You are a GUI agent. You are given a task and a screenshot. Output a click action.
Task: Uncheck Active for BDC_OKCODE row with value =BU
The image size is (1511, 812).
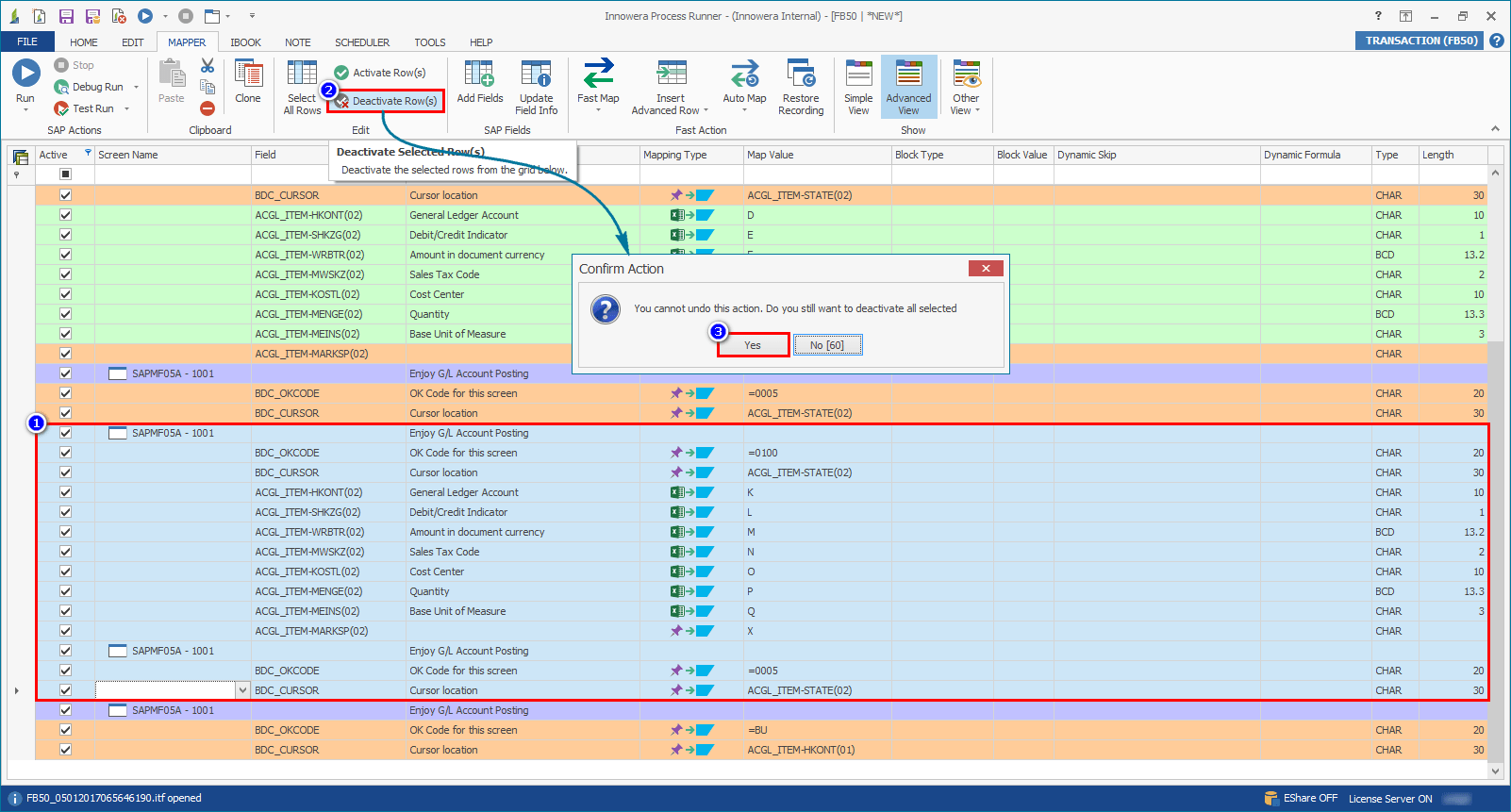65,730
